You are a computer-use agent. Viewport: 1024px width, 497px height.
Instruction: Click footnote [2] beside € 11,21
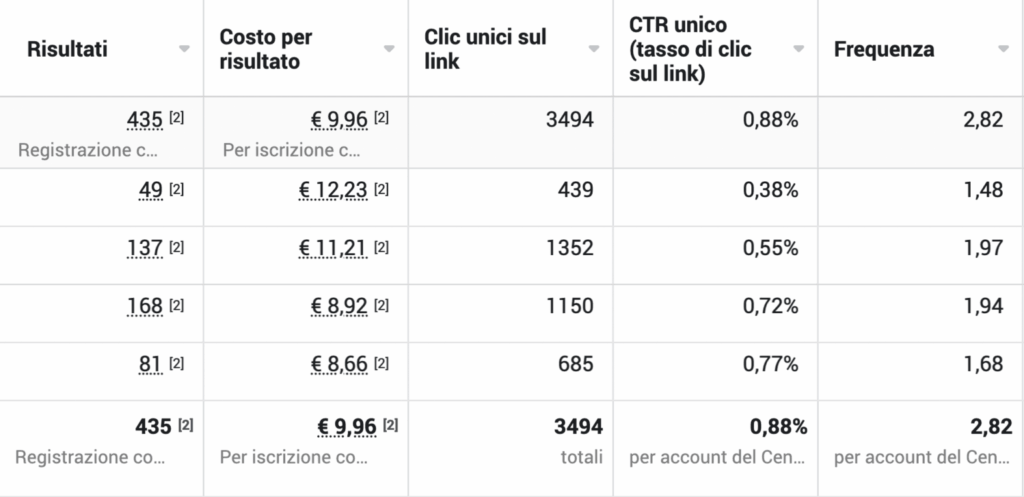point(381,247)
